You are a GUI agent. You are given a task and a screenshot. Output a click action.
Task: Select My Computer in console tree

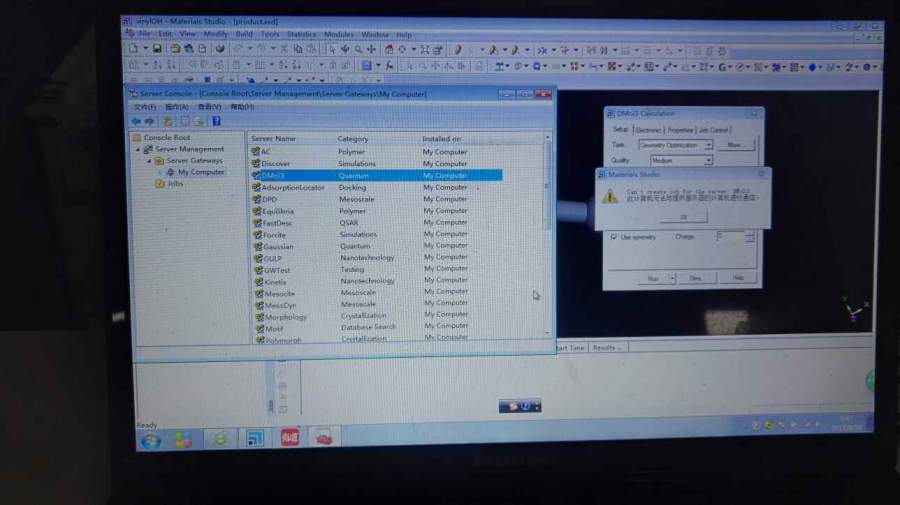pyautogui.click(x=200, y=172)
